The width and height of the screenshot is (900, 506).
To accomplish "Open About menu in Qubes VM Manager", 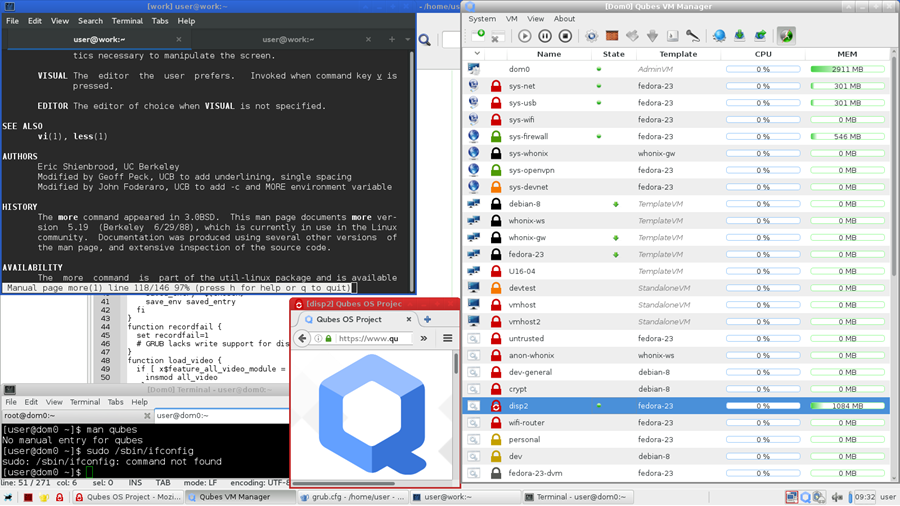I will click(x=564, y=19).
